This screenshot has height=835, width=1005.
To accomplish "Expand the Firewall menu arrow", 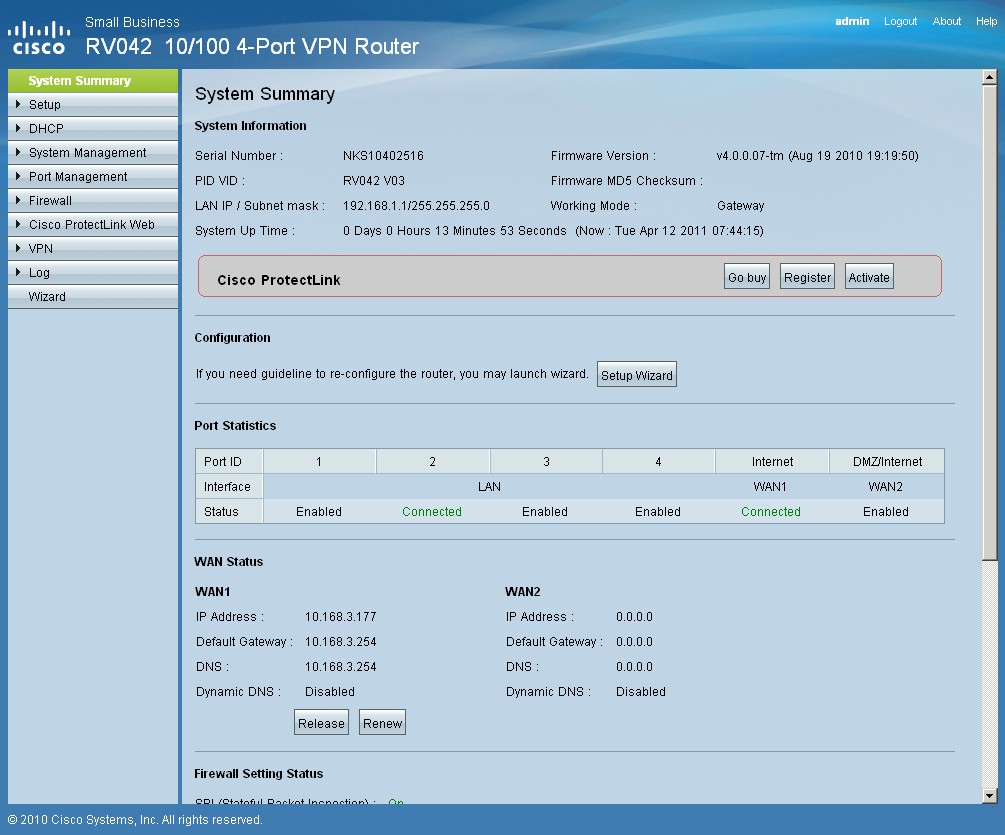I will tap(18, 200).
